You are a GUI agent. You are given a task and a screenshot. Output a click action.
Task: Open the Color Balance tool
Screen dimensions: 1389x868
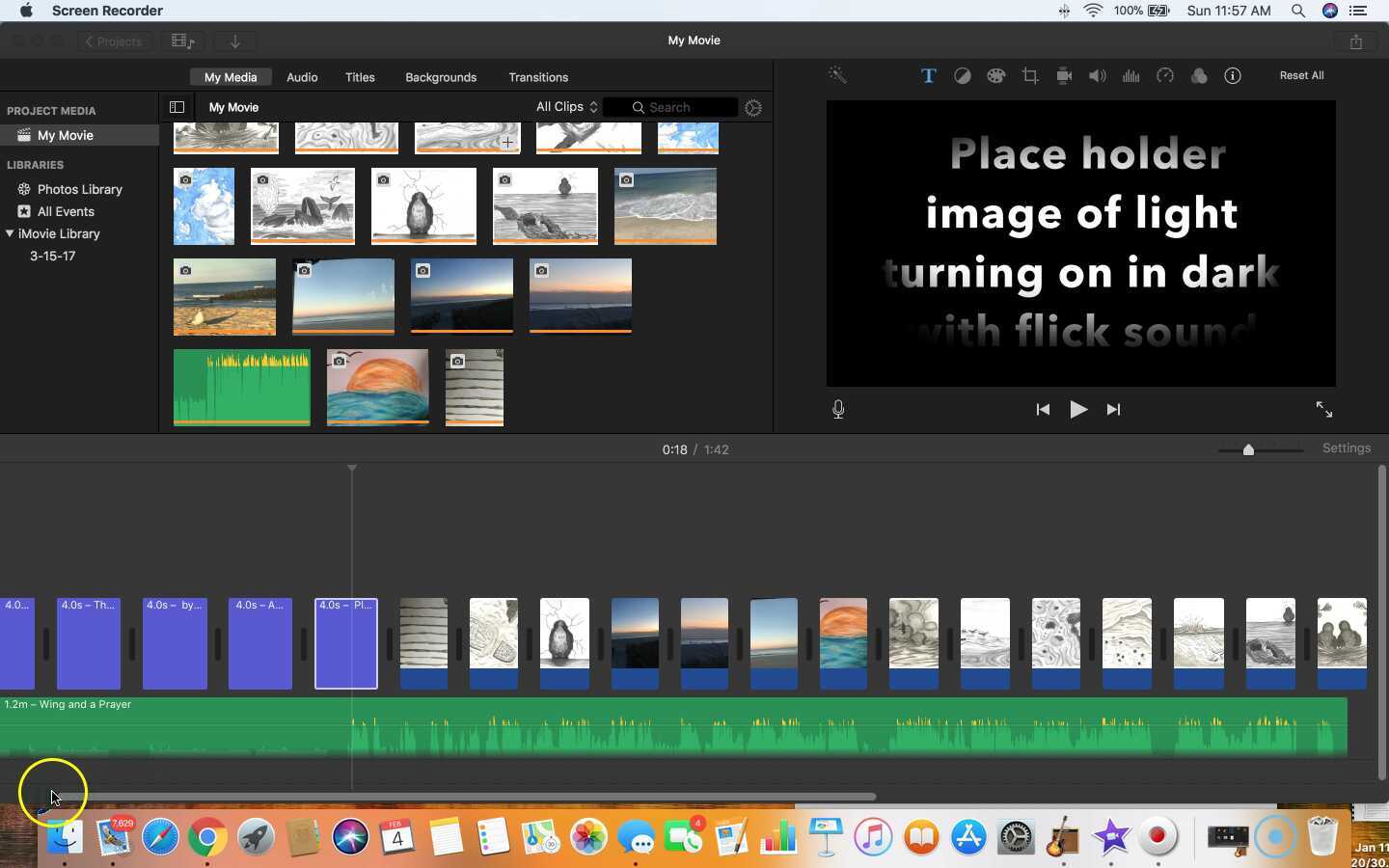(x=962, y=75)
